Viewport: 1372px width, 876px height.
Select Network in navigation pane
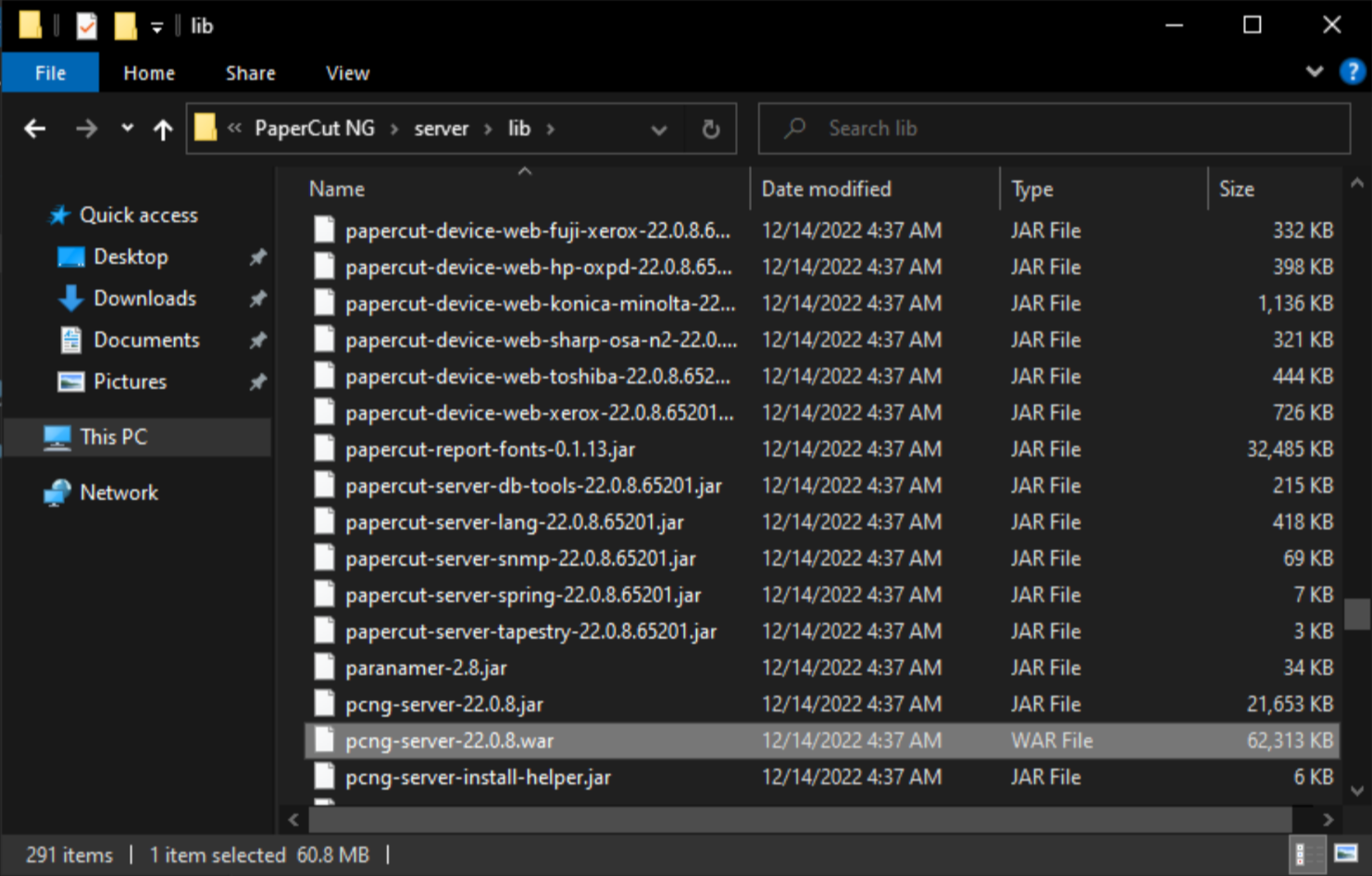[101, 493]
